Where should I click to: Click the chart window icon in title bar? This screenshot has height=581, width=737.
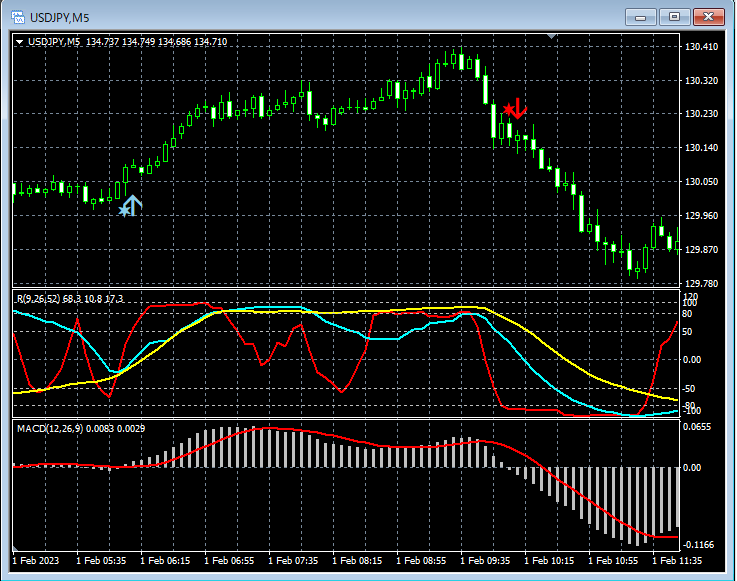coord(18,17)
